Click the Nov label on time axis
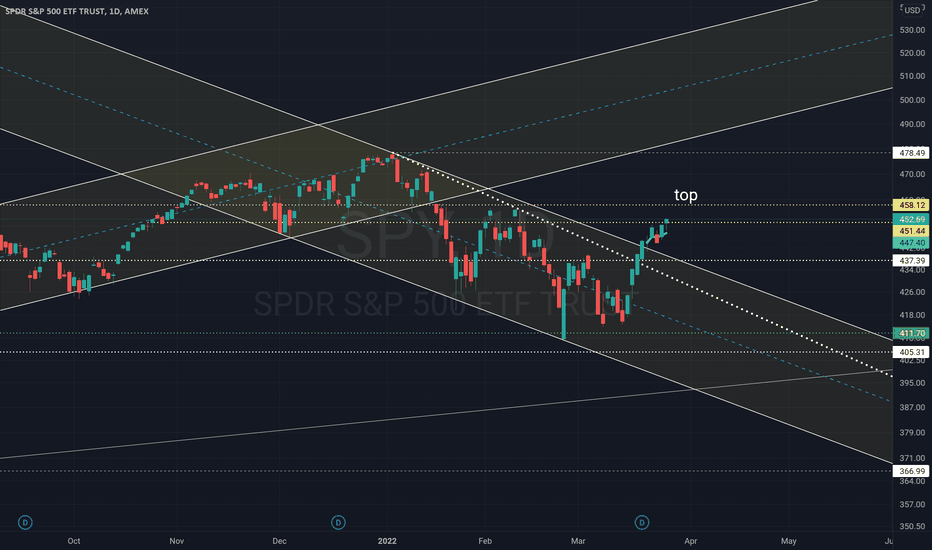This screenshot has height=550, width=932. tap(177, 541)
